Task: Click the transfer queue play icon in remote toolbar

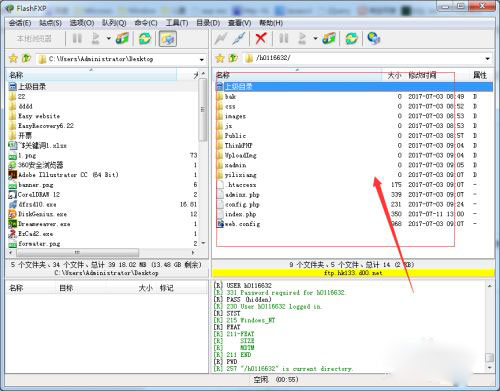Action: click(x=302, y=38)
